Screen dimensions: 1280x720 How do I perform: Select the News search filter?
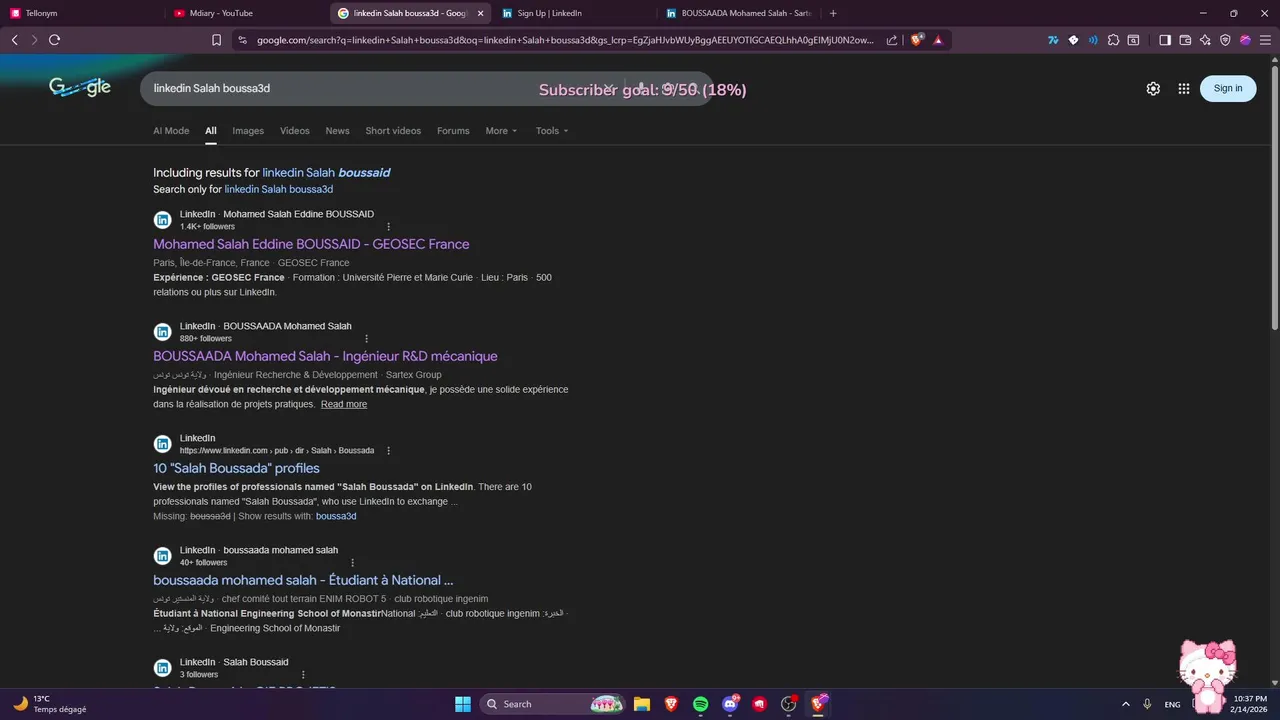337,131
